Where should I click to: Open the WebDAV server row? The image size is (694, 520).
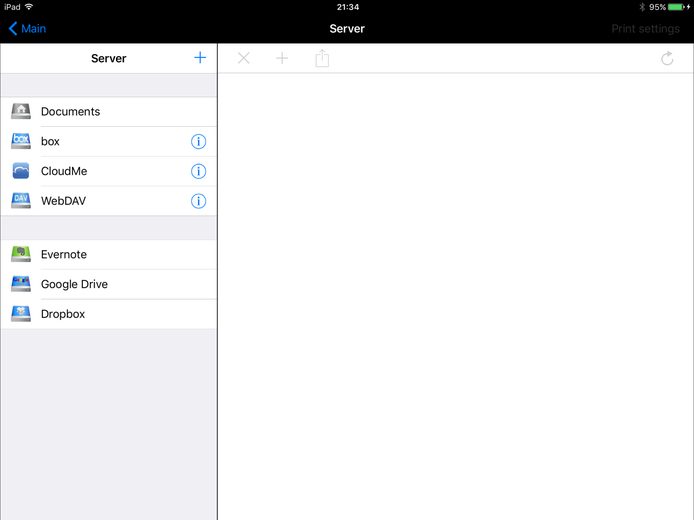click(x=108, y=201)
